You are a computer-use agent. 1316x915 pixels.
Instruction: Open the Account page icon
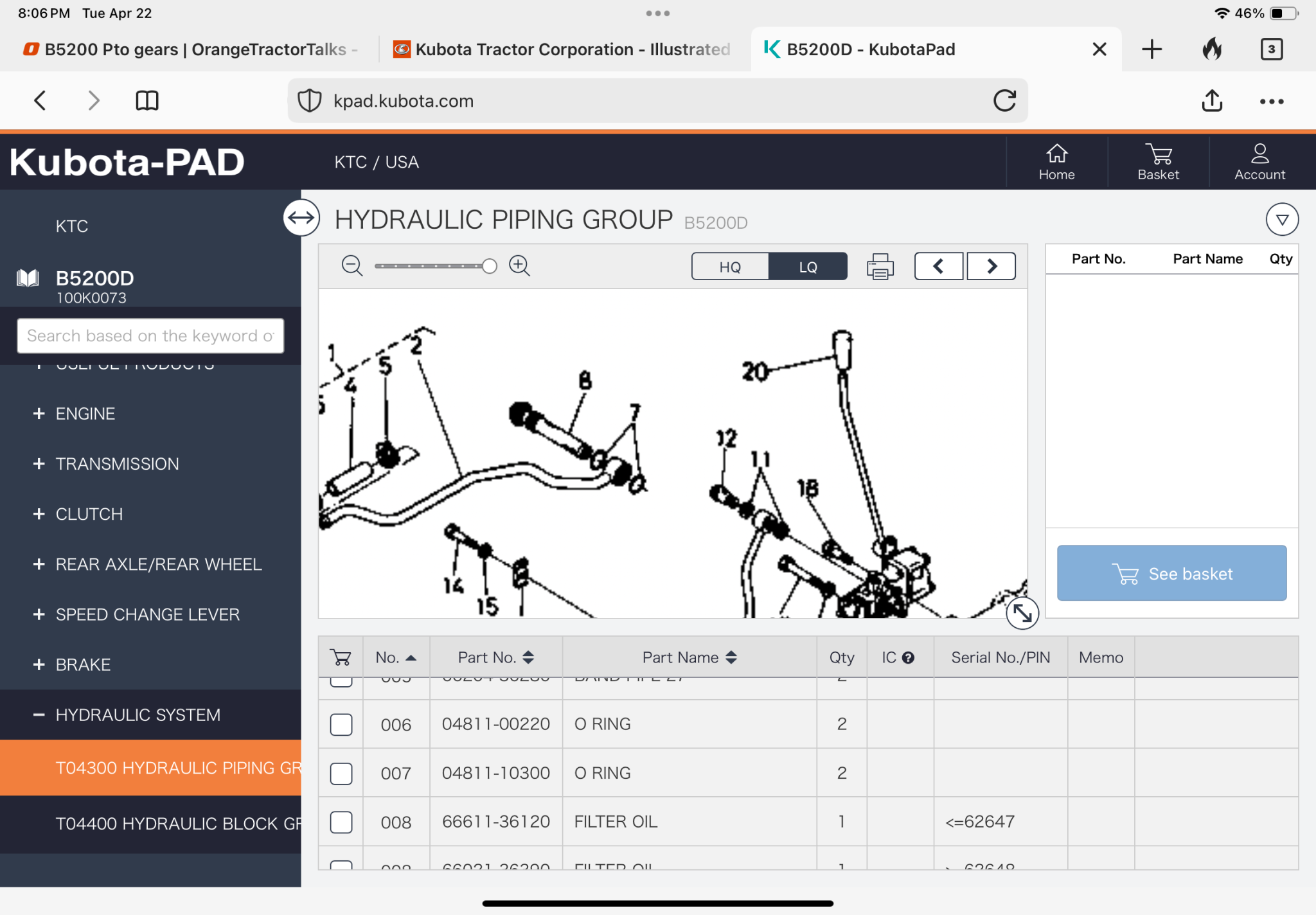tap(1259, 162)
